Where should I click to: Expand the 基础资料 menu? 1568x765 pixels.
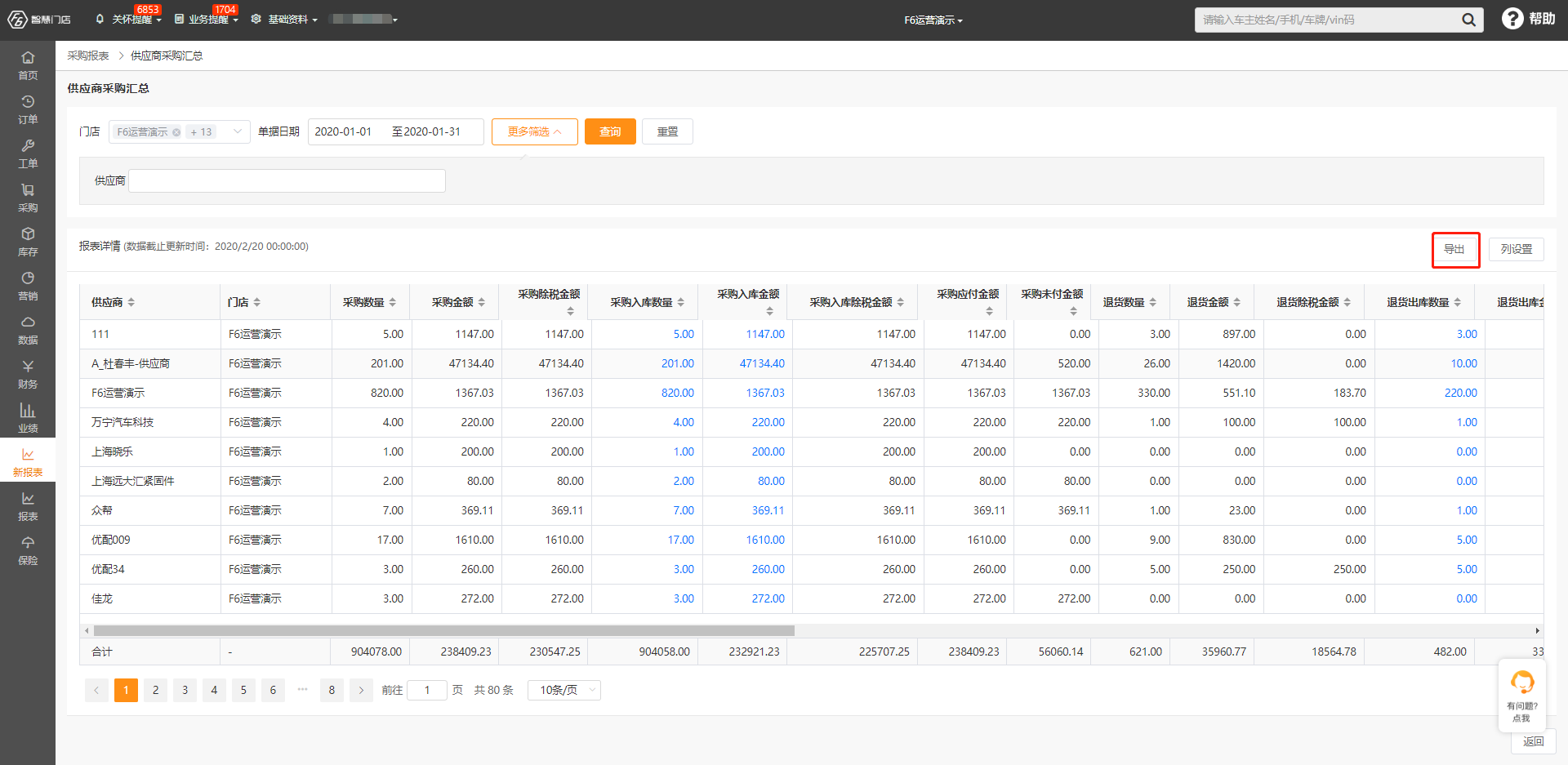coord(284,19)
